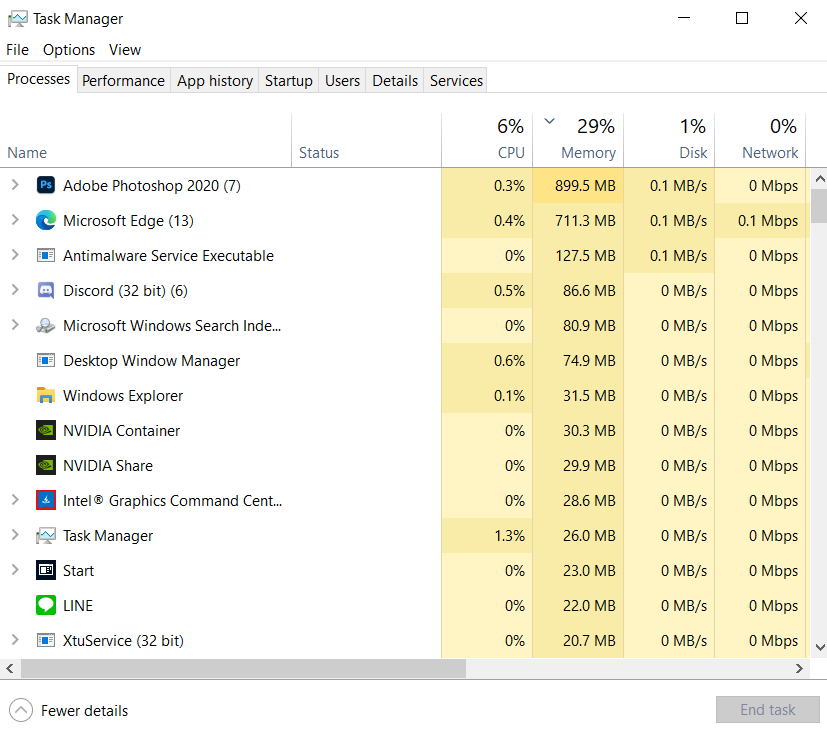Switch to the Users tab
This screenshot has width=827, height=738.
(x=342, y=81)
